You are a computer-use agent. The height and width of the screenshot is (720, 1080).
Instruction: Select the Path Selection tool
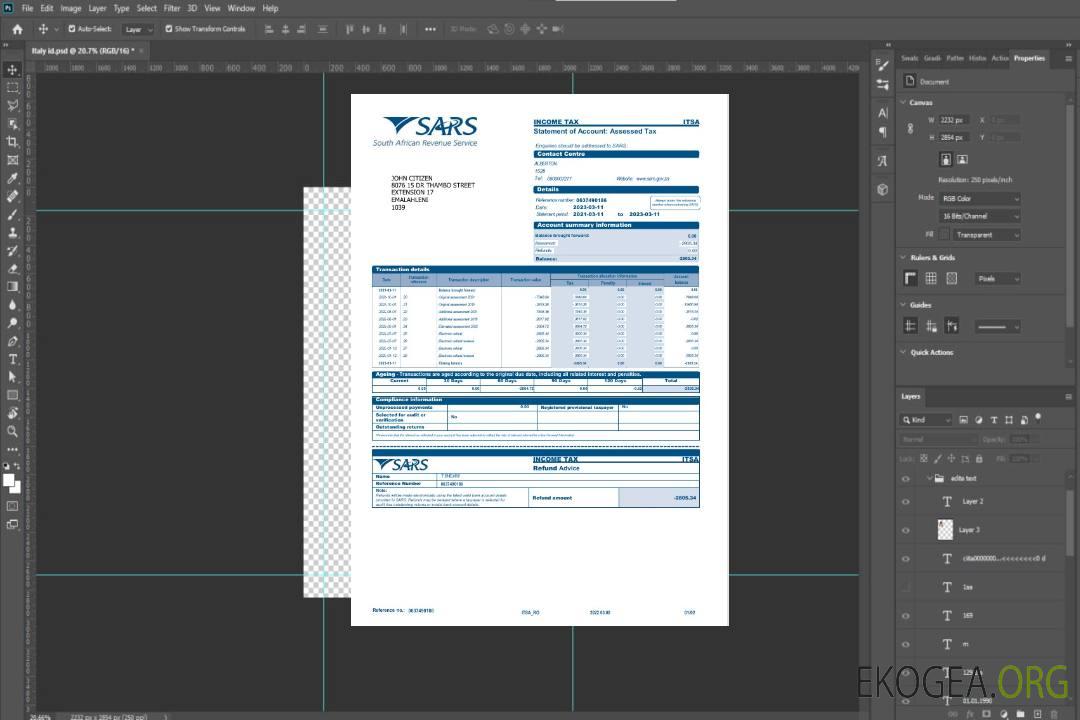(x=12, y=377)
